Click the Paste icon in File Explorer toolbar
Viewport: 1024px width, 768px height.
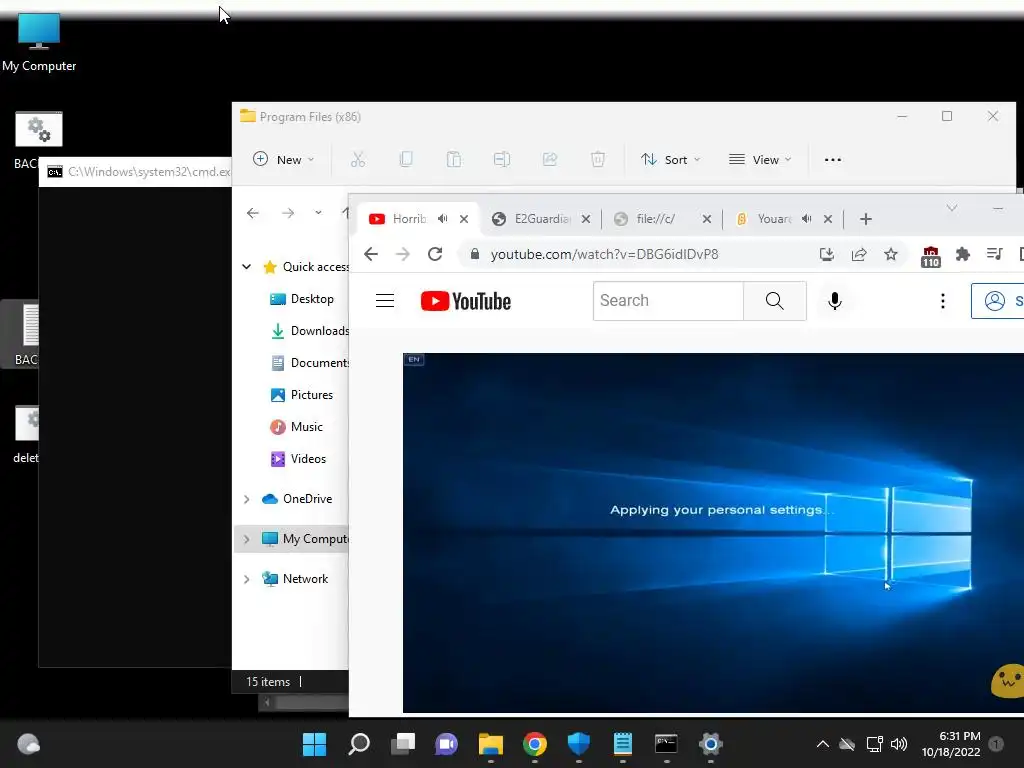454,159
